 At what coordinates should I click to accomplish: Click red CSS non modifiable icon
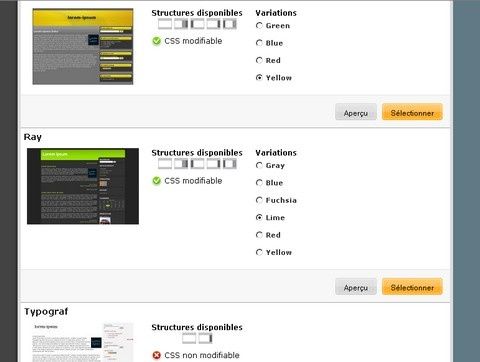click(156, 355)
